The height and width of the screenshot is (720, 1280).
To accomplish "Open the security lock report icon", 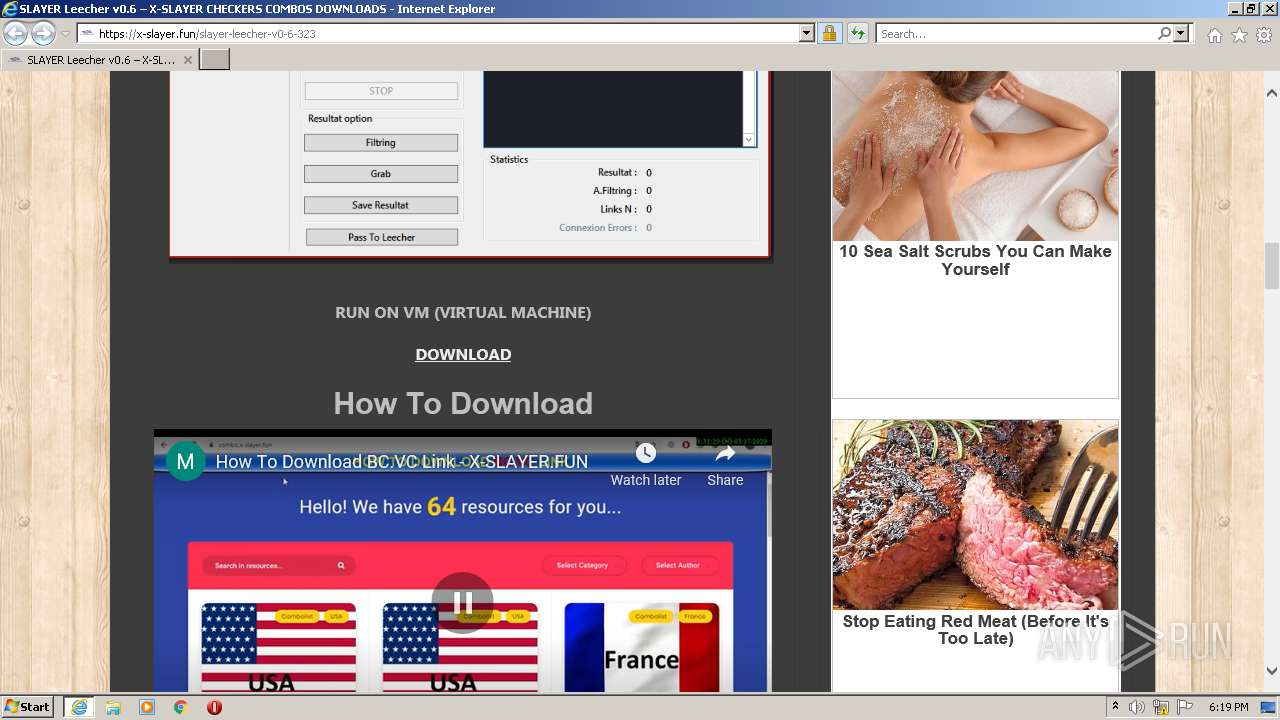I will (829, 34).
